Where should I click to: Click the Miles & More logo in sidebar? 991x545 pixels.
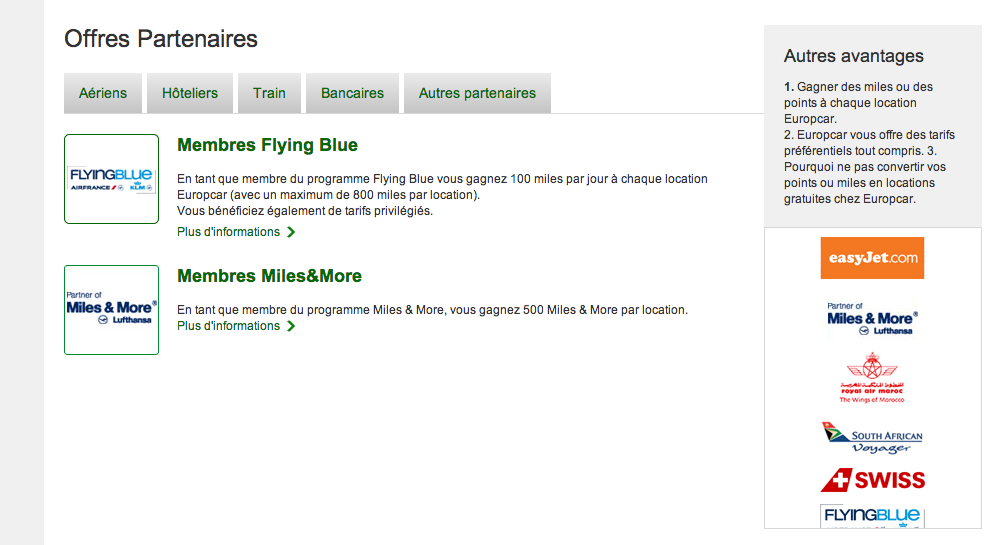point(872,319)
